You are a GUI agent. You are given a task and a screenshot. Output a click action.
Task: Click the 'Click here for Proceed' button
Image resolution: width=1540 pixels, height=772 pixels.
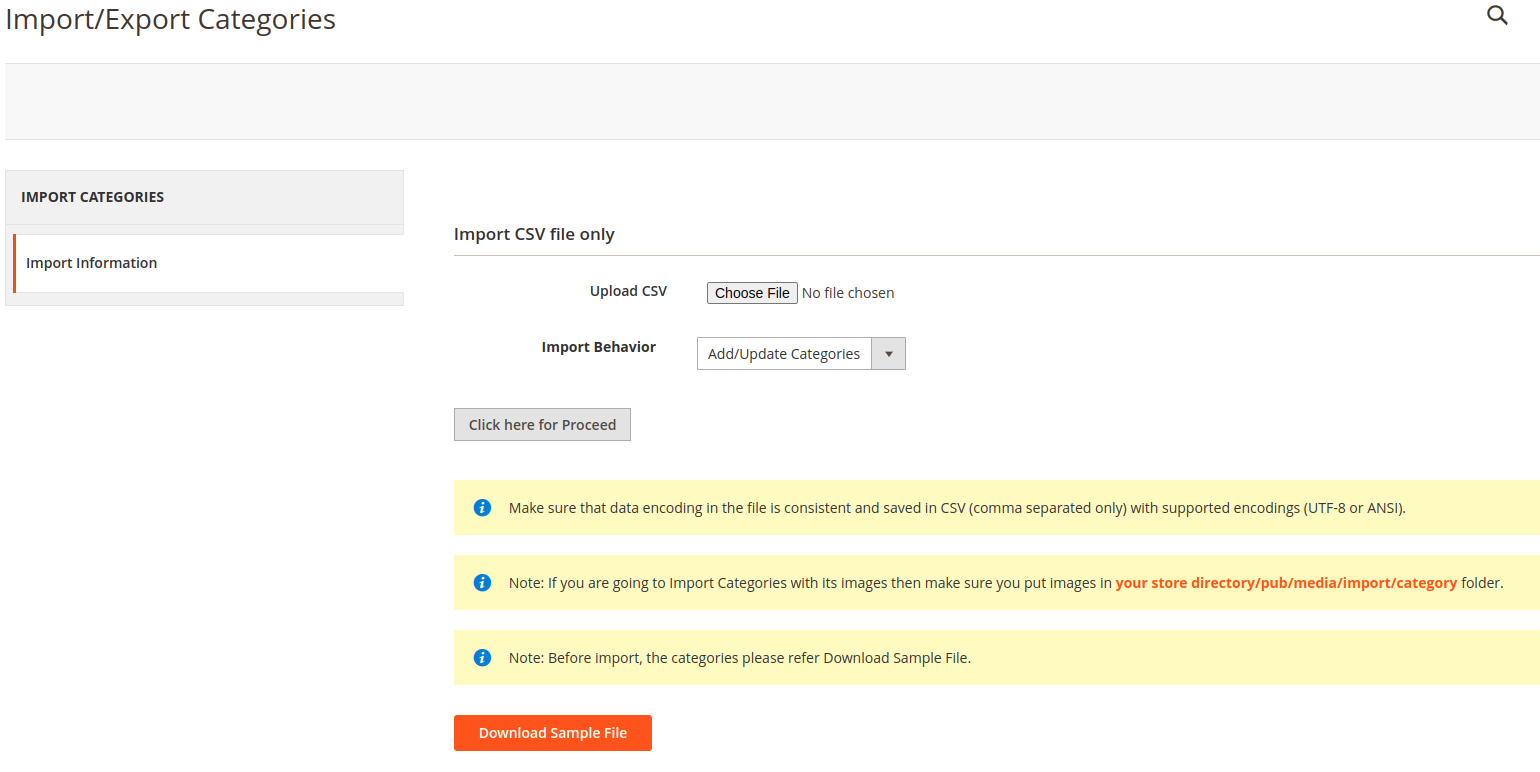click(x=542, y=424)
